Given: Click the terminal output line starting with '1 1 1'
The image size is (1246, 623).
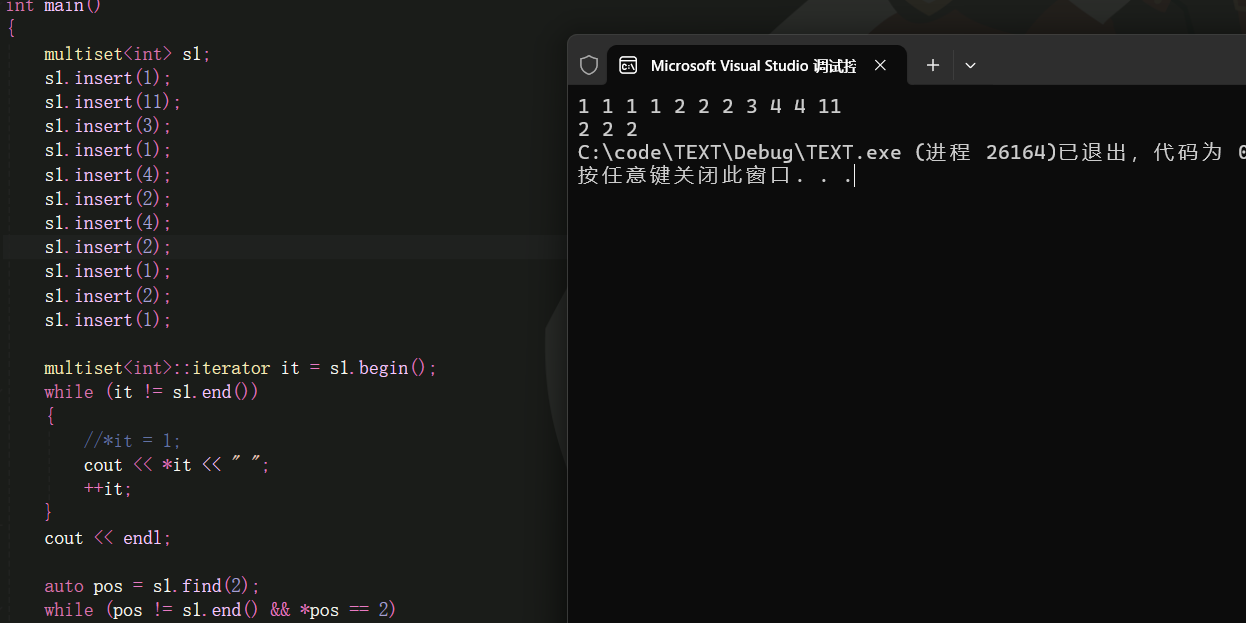Looking at the screenshot, I should [700, 105].
